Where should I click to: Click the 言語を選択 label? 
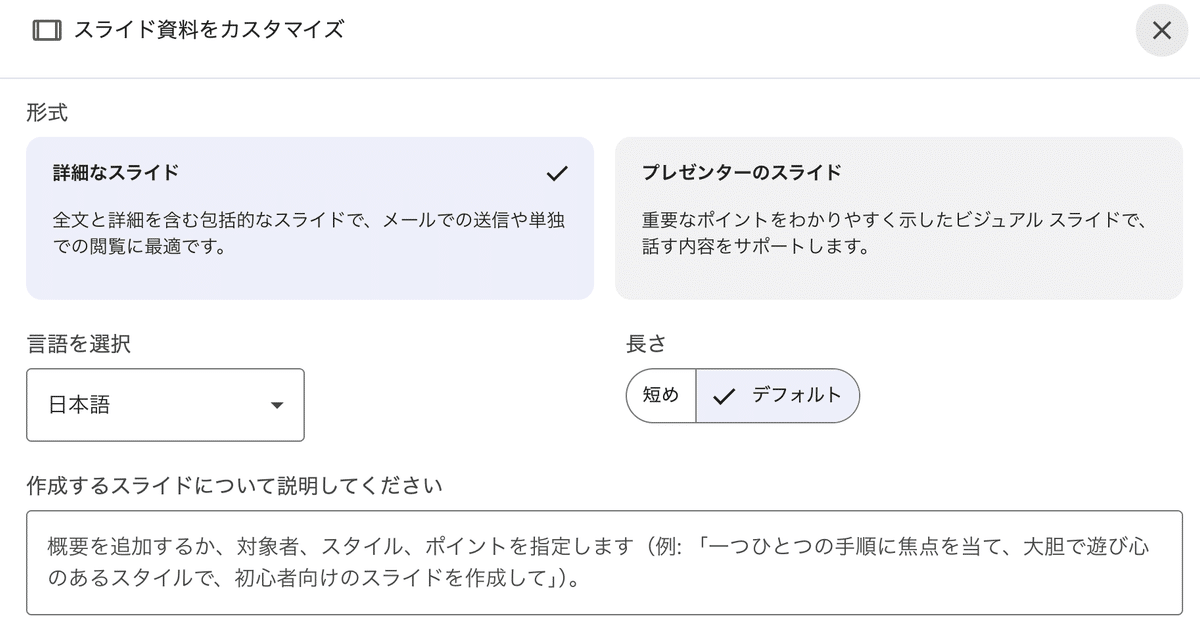point(78,344)
